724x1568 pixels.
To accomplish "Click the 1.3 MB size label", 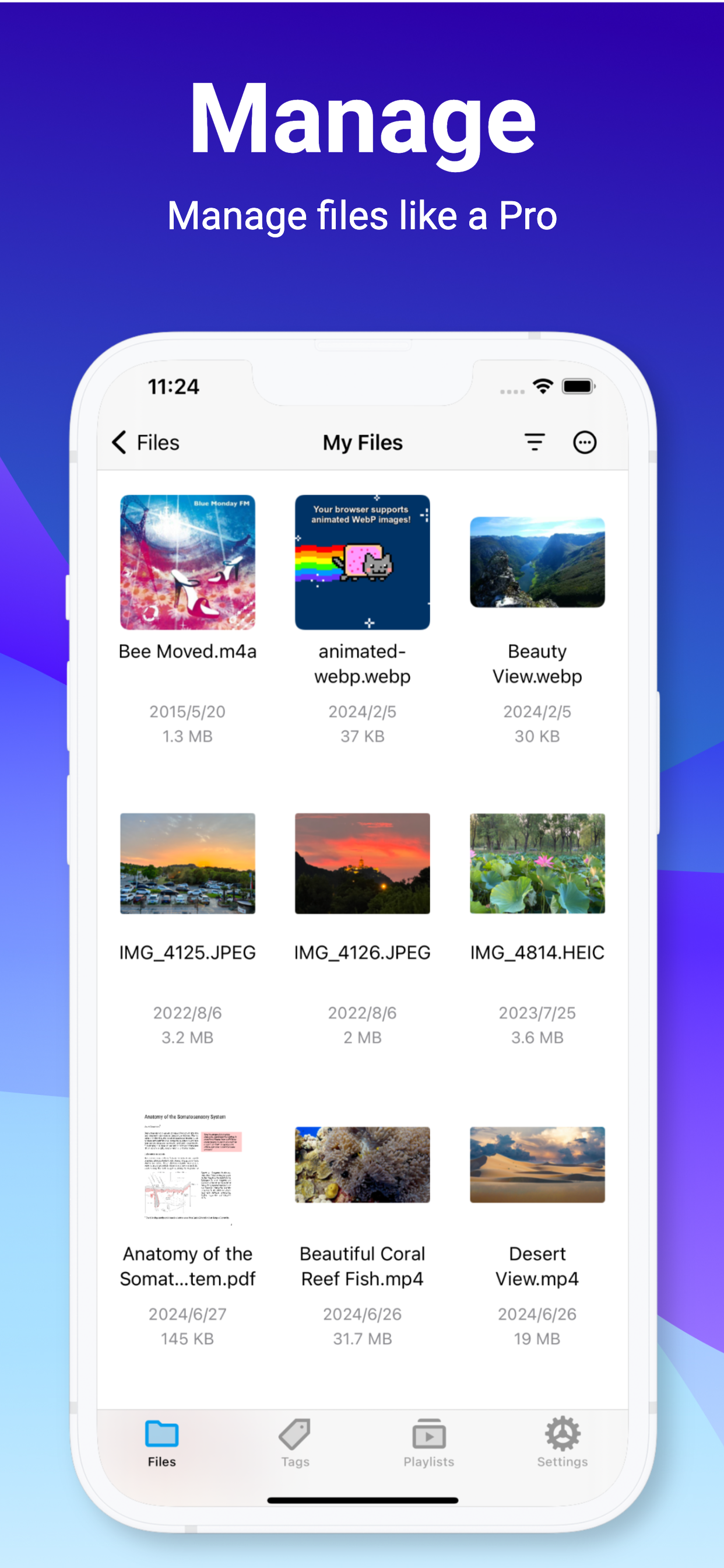I will tap(187, 736).
